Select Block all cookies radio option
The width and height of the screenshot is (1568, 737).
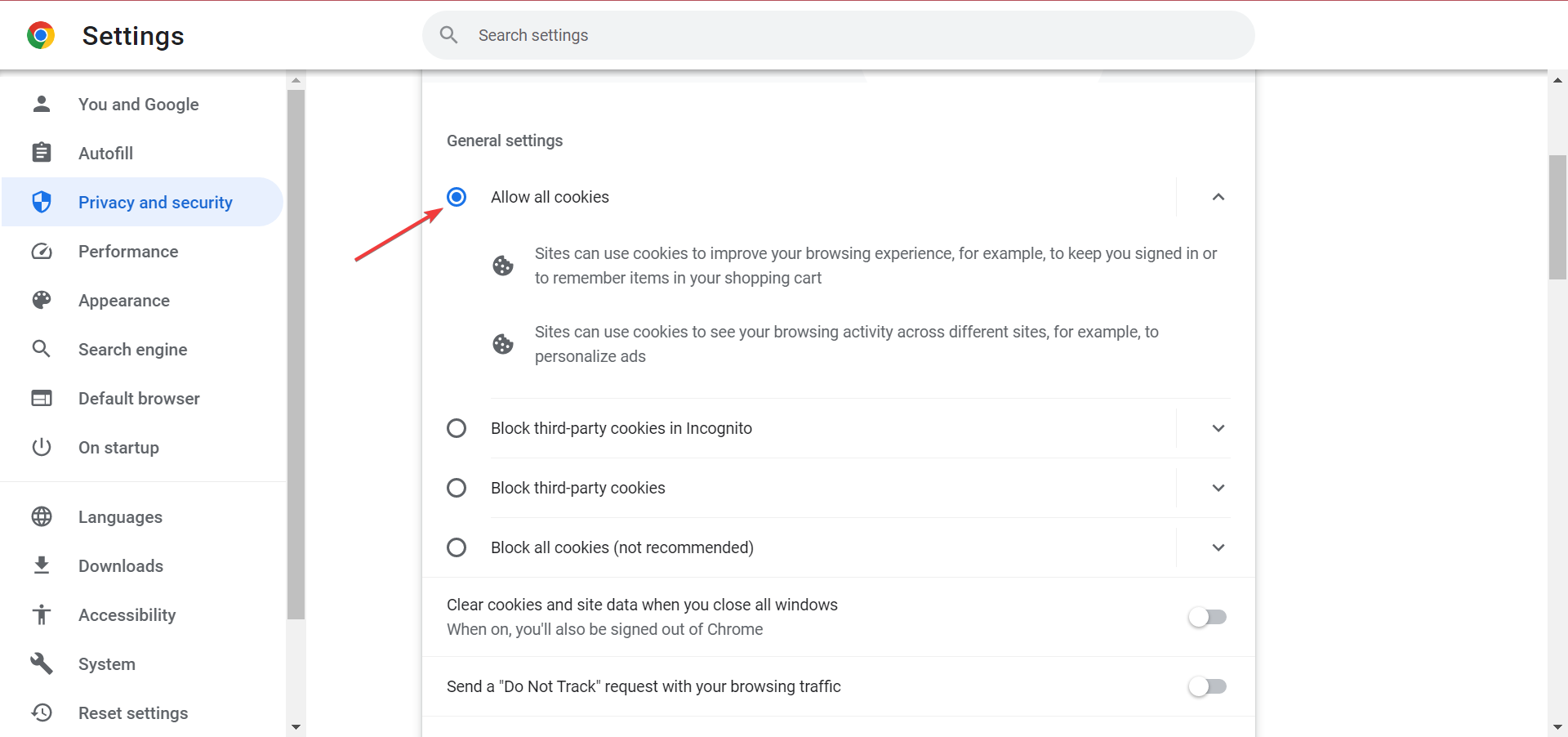pyautogui.click(x=457, y=547)
